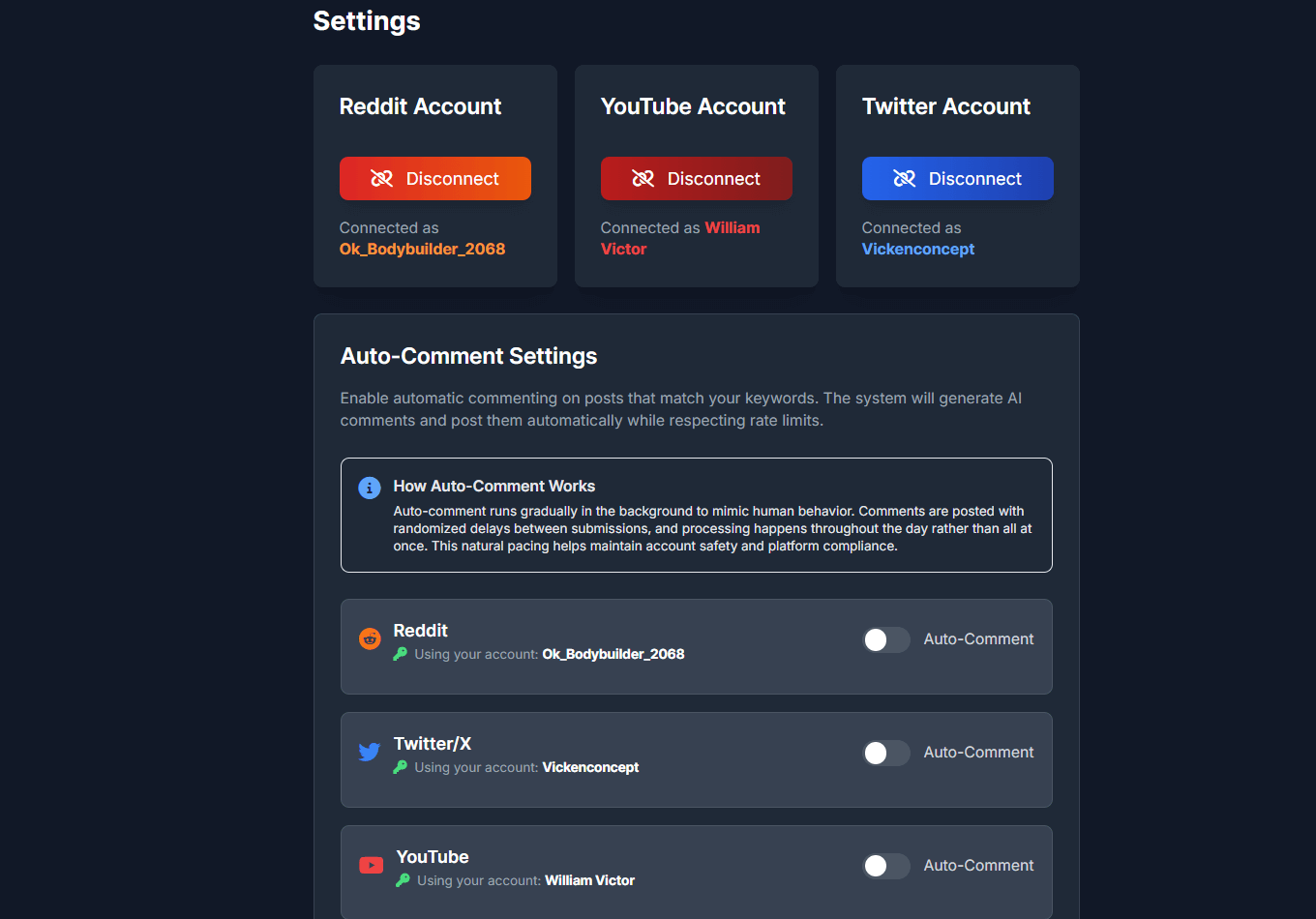Select the How Auto-Comment Works heading
1316x919 pixels.
tap(493, 487)
